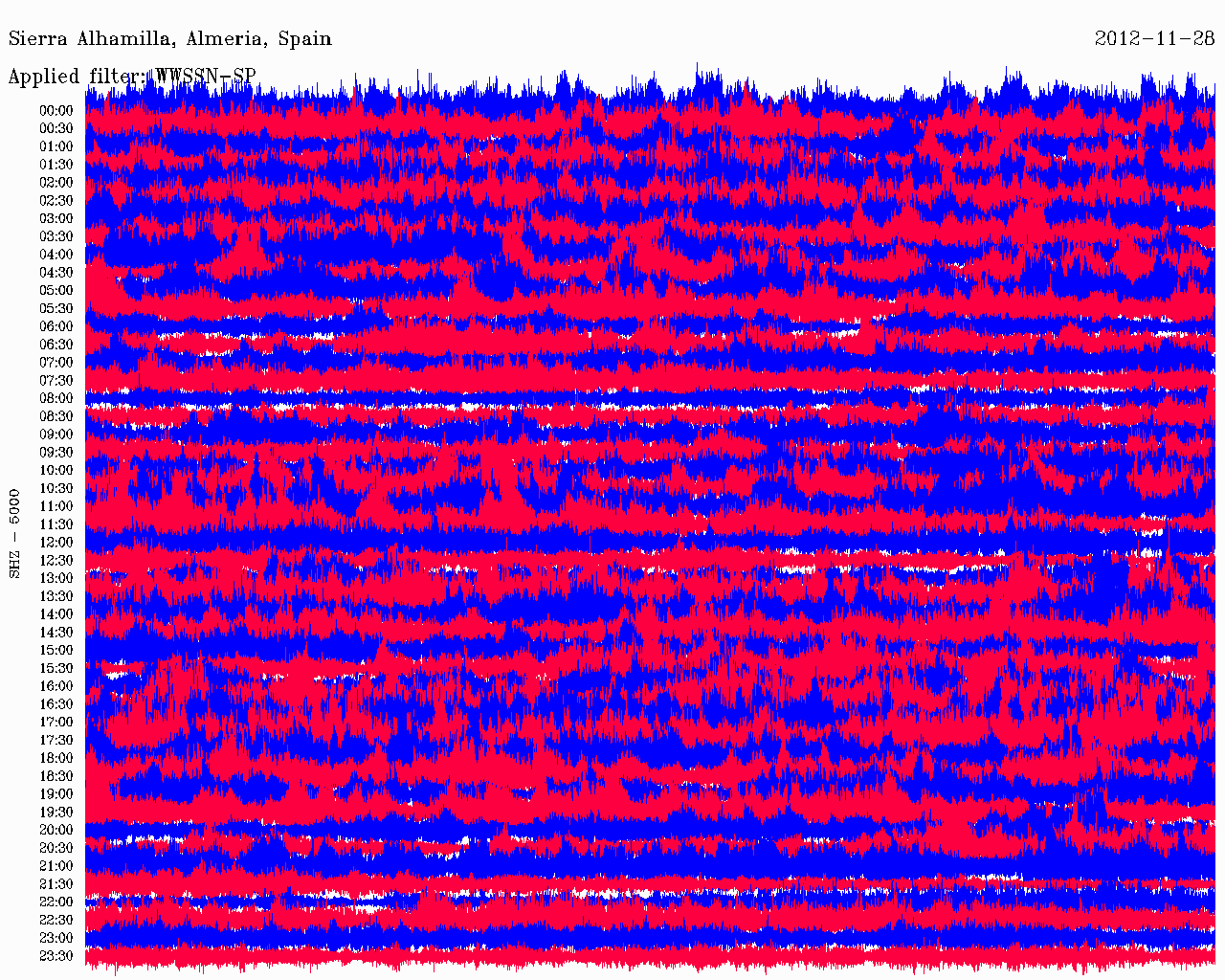Select the 15:00 time label
The height and width of the screenshot is (980, 1225).
pyautogui.click(x=56, y=651)
